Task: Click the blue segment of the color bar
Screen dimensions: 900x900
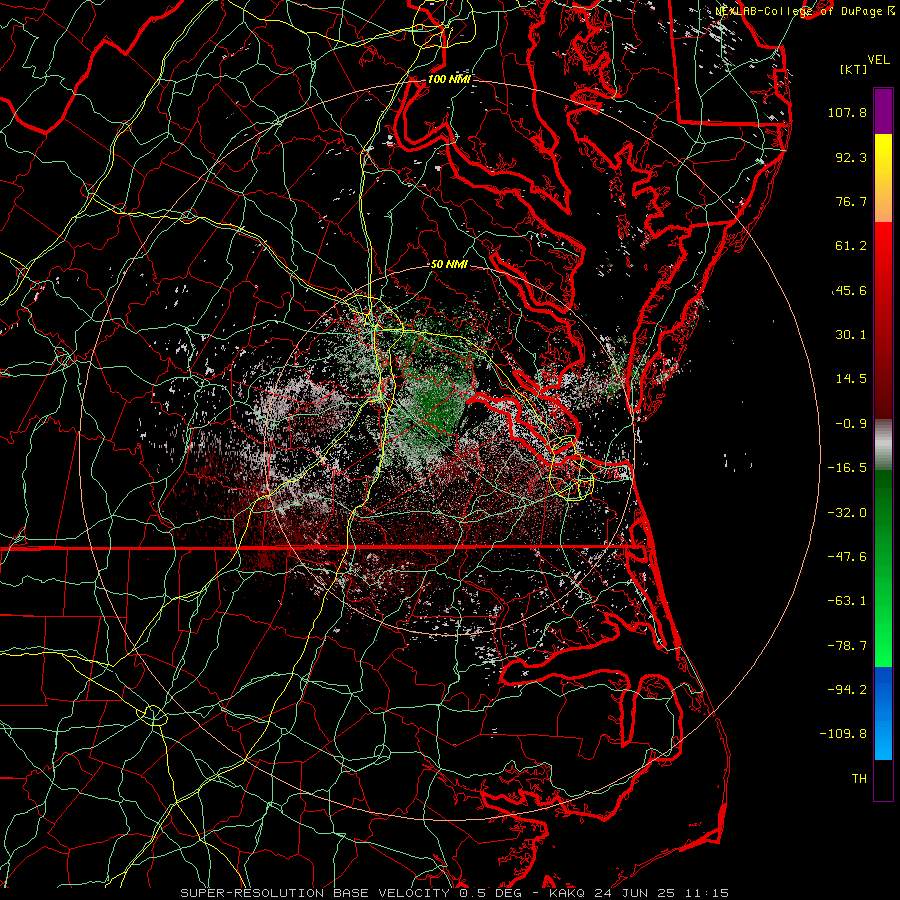Action: [x=883, y=713]
